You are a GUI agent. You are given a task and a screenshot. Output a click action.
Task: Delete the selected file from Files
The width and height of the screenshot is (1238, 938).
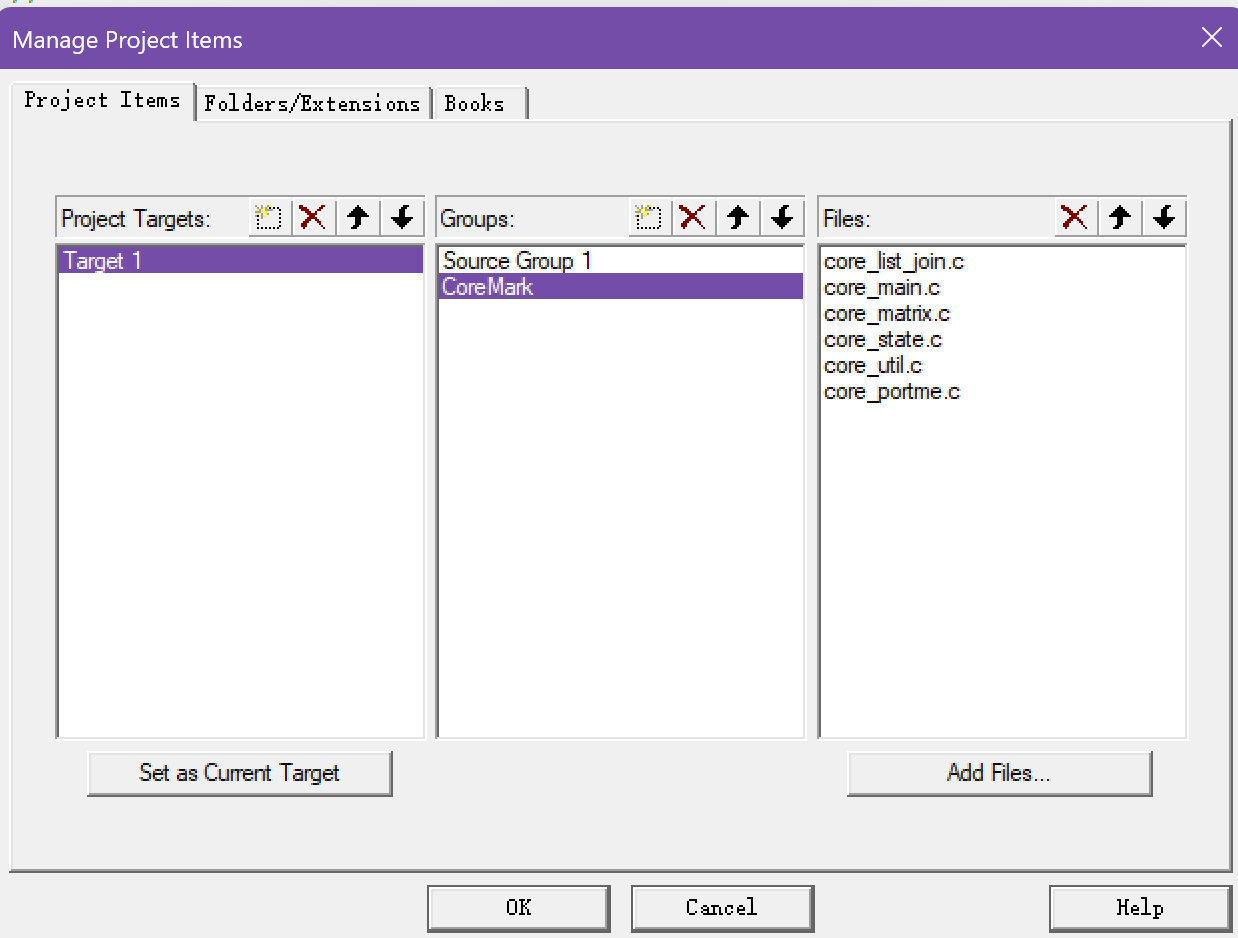[1075, 217]
